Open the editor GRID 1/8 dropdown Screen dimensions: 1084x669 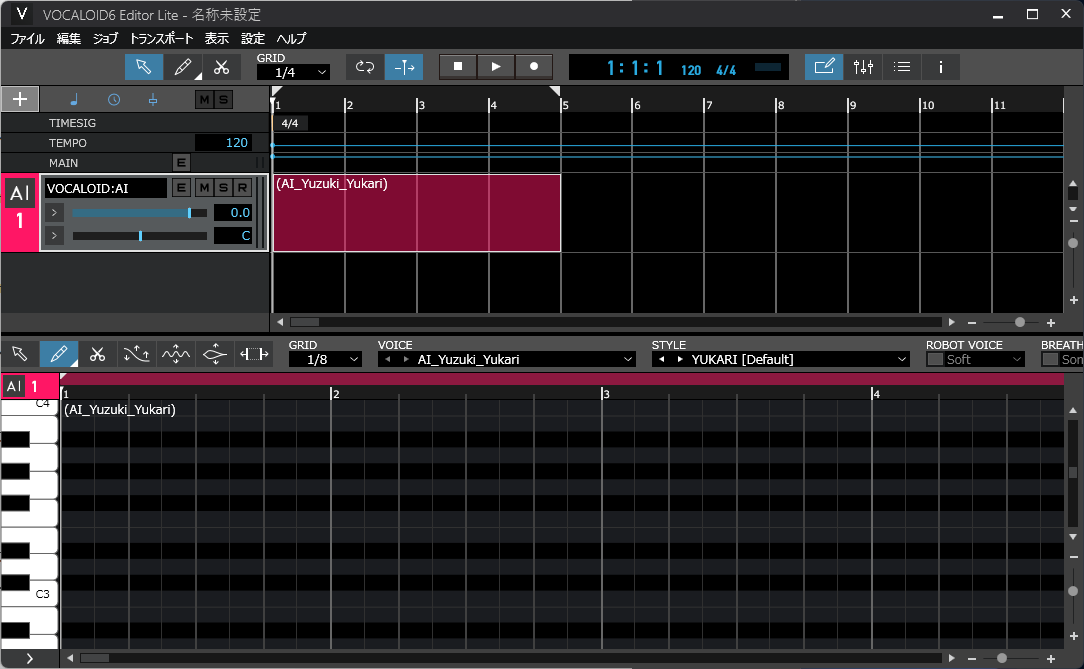325,359
